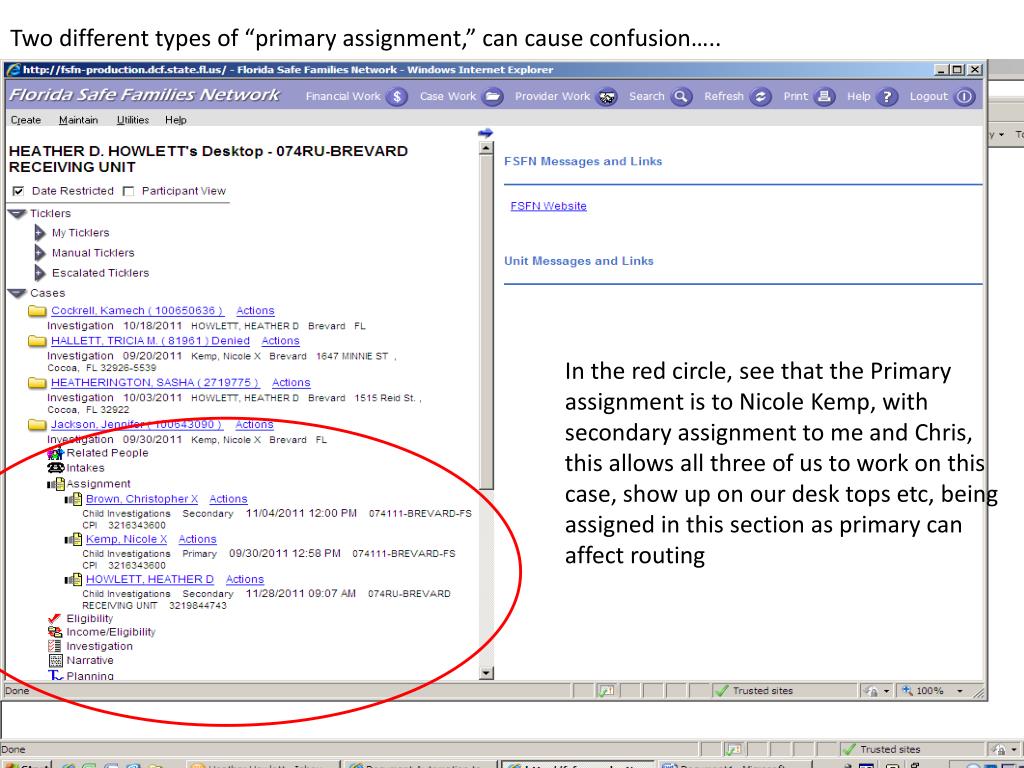Image resolution: width=1024 pixels, height=768 pixels.
Task: Open the security zone dropdown arrow
Action: (x=886, y=691)
